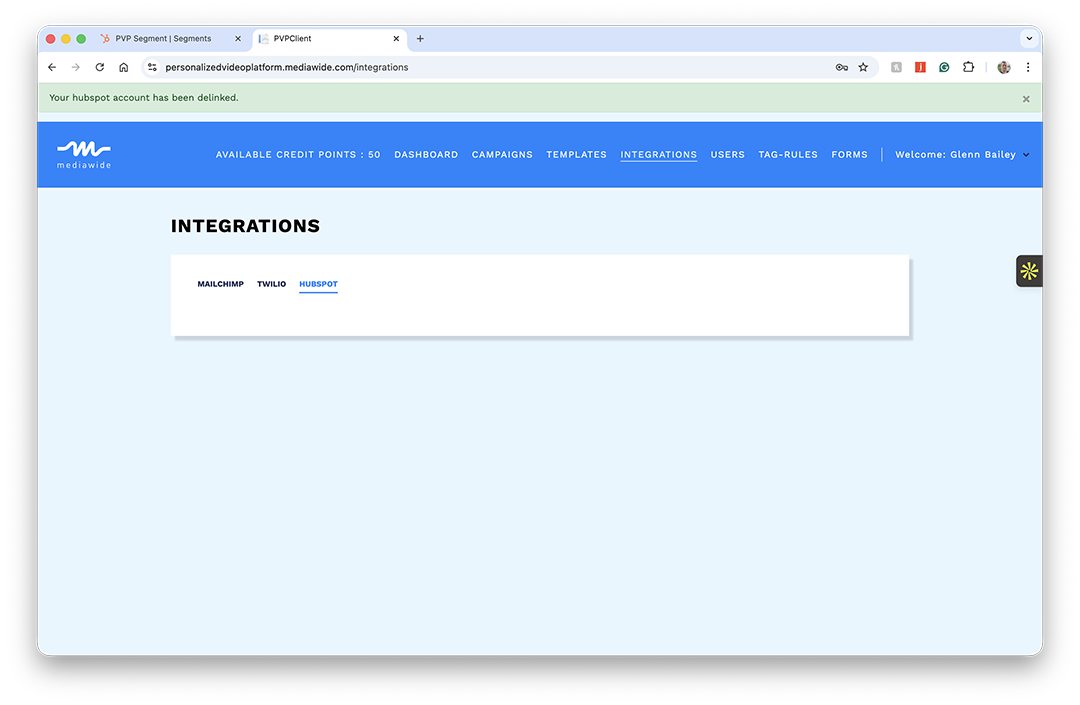
Task: Expand the Welcome: Glenn Bailey user menu
Action: coord(961,155)
